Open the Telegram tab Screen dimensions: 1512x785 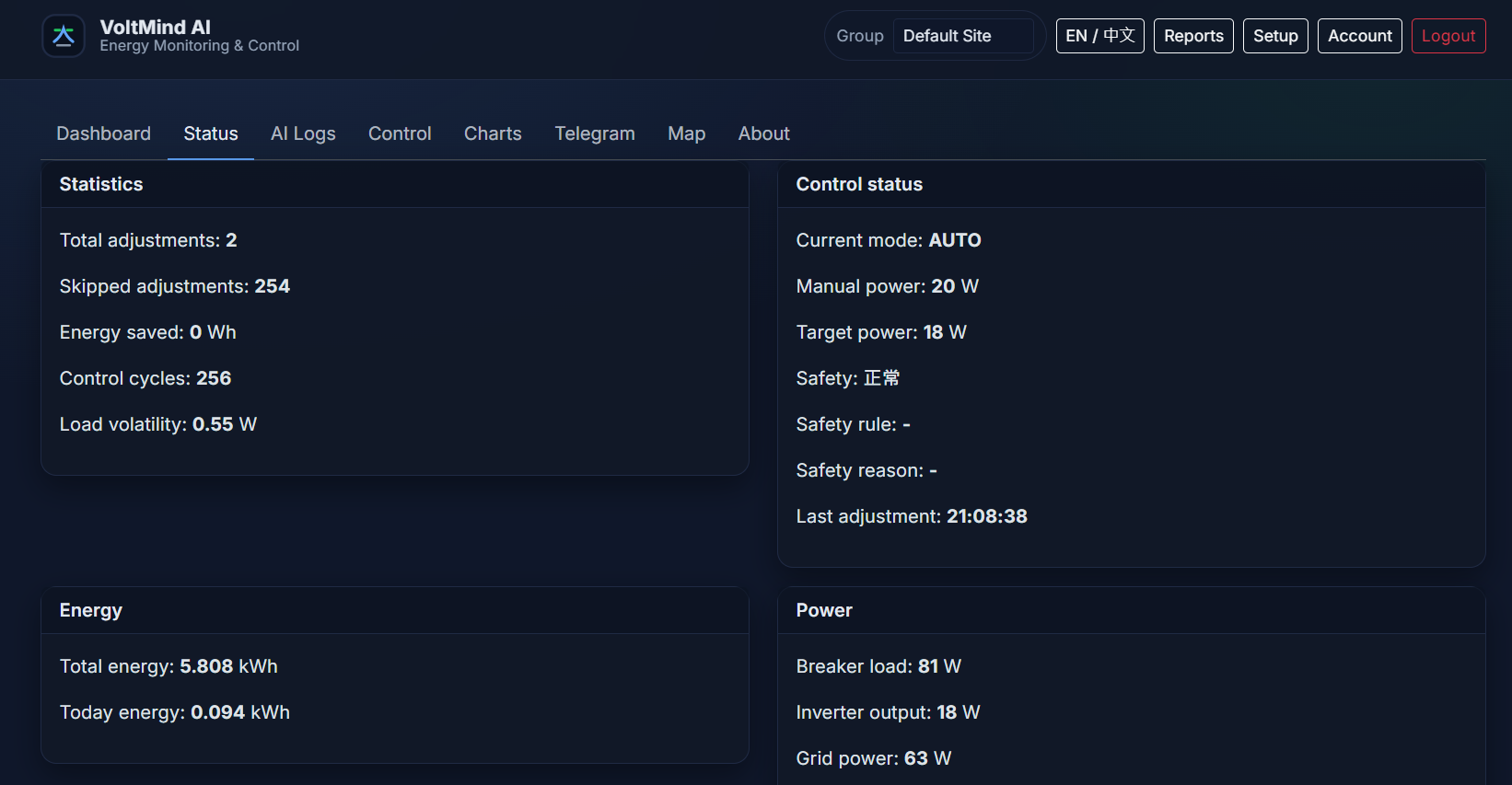click(595, 133)
